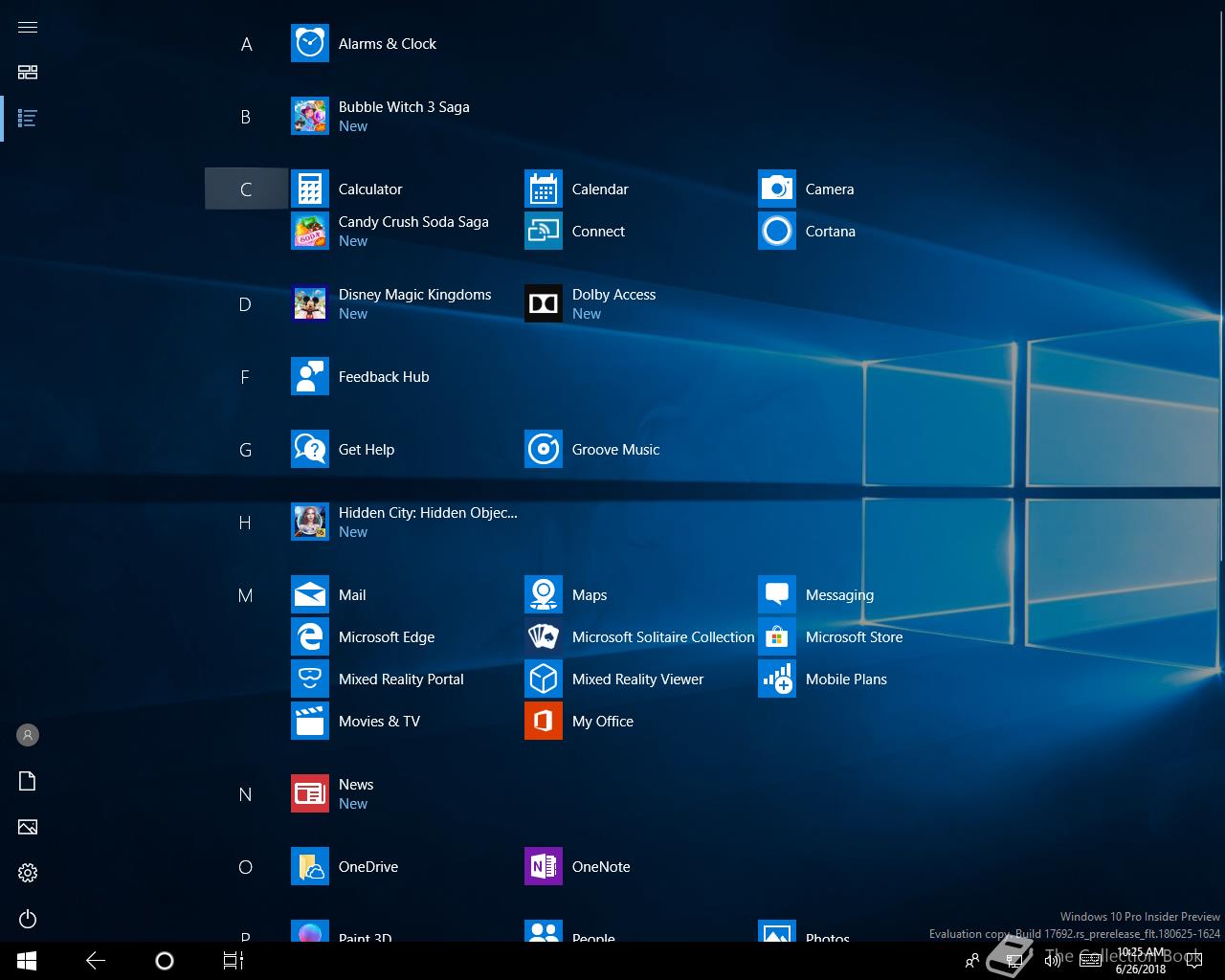Click the Windows Start button

[x=27, y=961]
